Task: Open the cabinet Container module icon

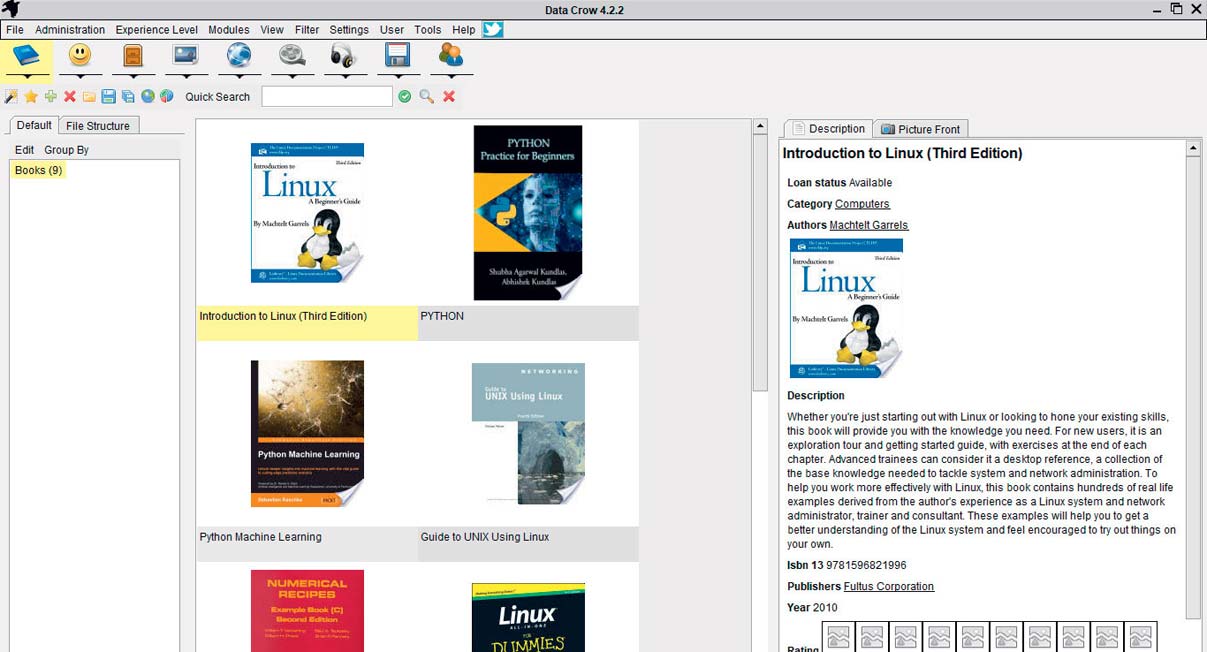Action: coord(133,55)
